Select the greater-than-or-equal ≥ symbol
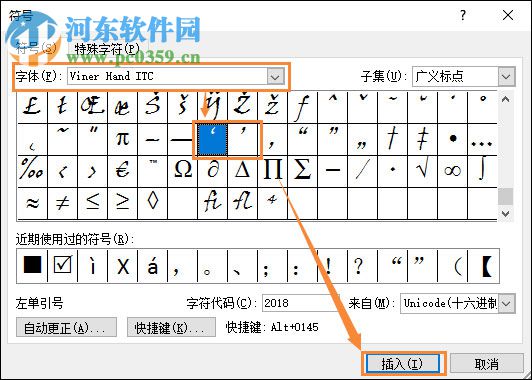This screenshot has height=380, width=532. tap(122, 203)
